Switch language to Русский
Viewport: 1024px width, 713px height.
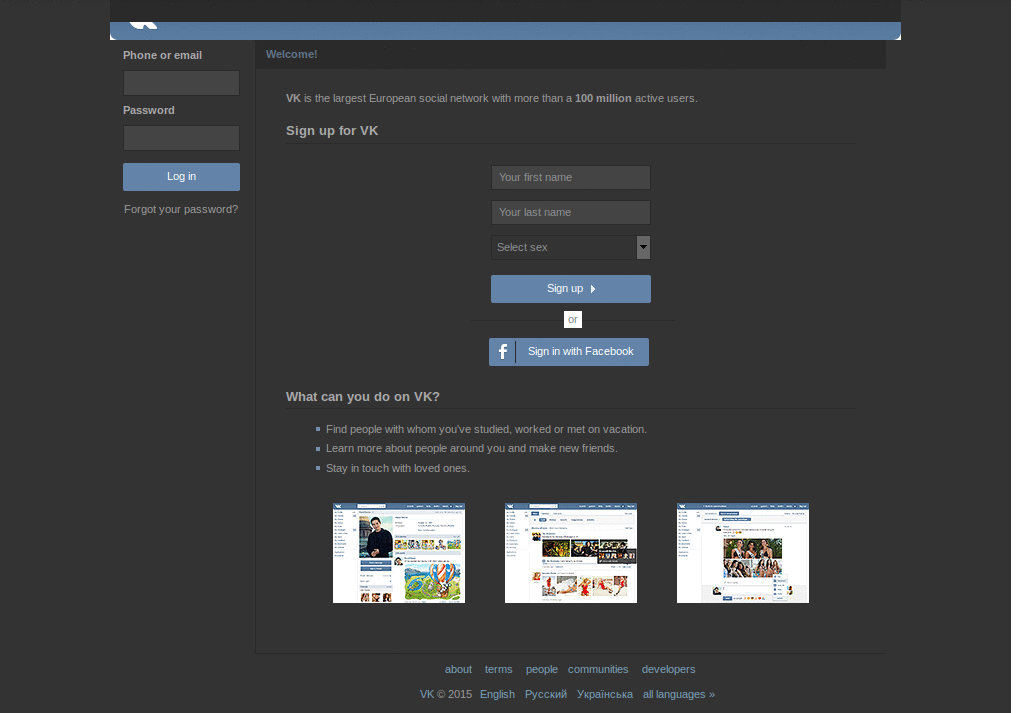[x=546, y=695]
